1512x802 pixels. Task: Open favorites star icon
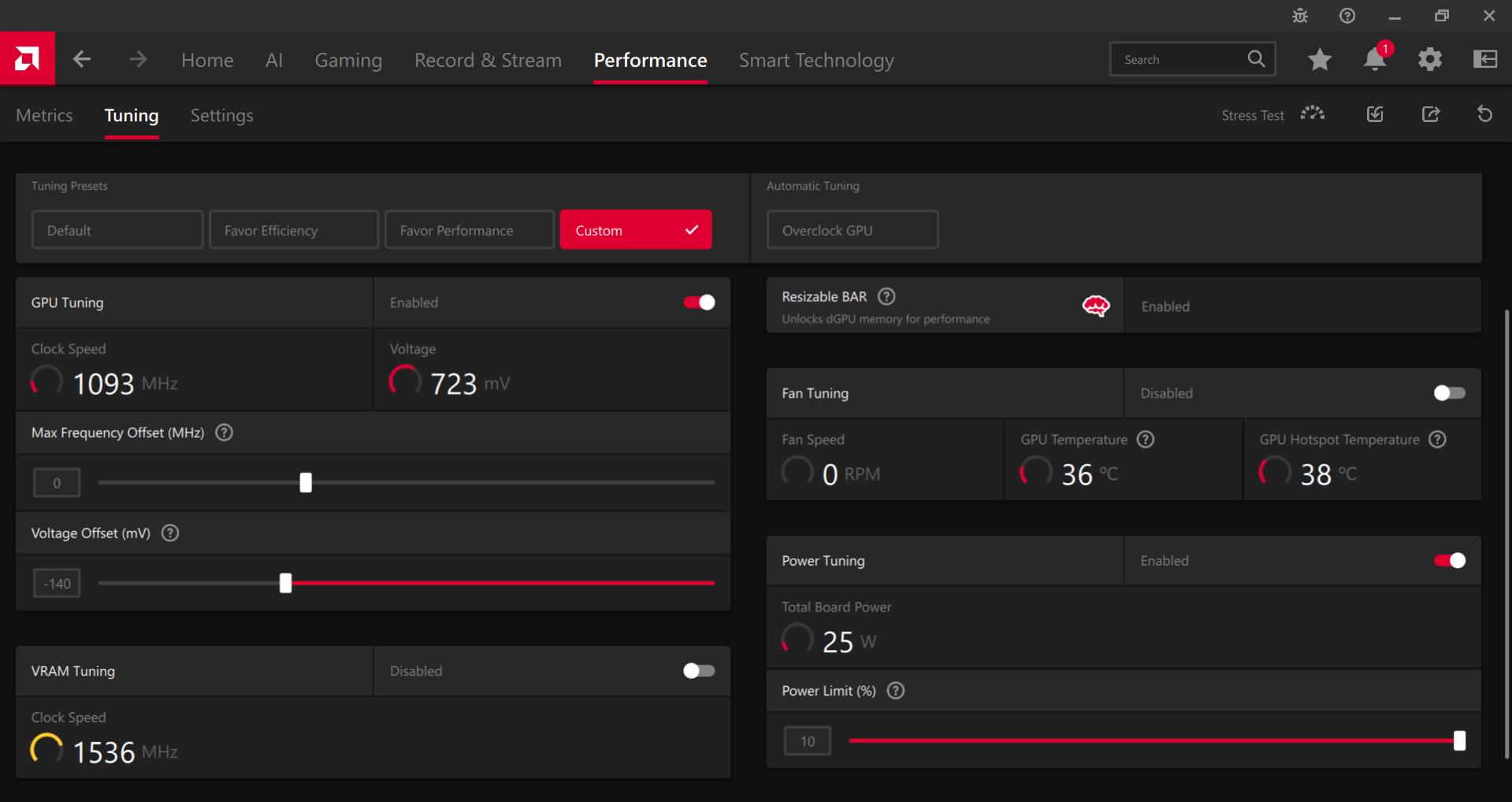point(1320,59)
